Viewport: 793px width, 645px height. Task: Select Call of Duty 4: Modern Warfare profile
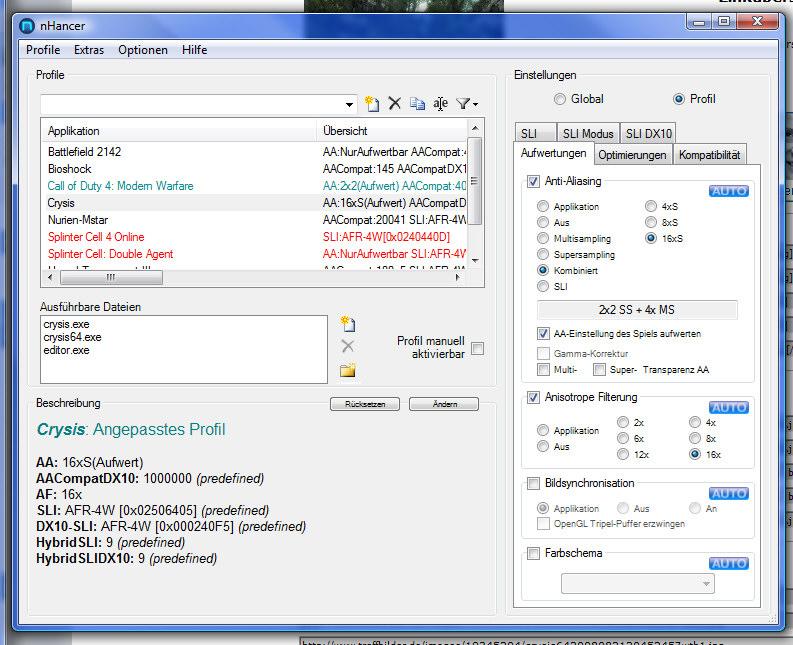point(255,186)
